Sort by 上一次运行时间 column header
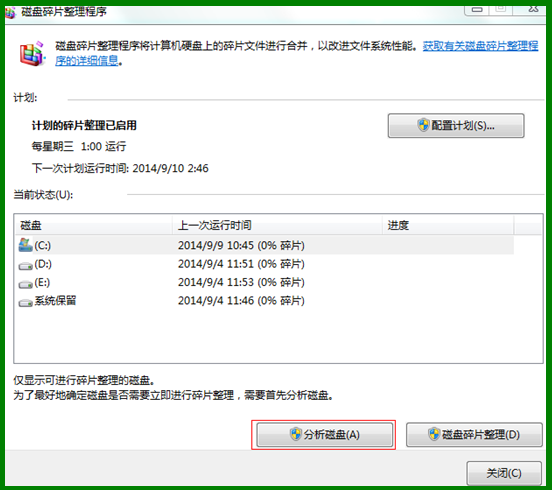 point(277,225)
